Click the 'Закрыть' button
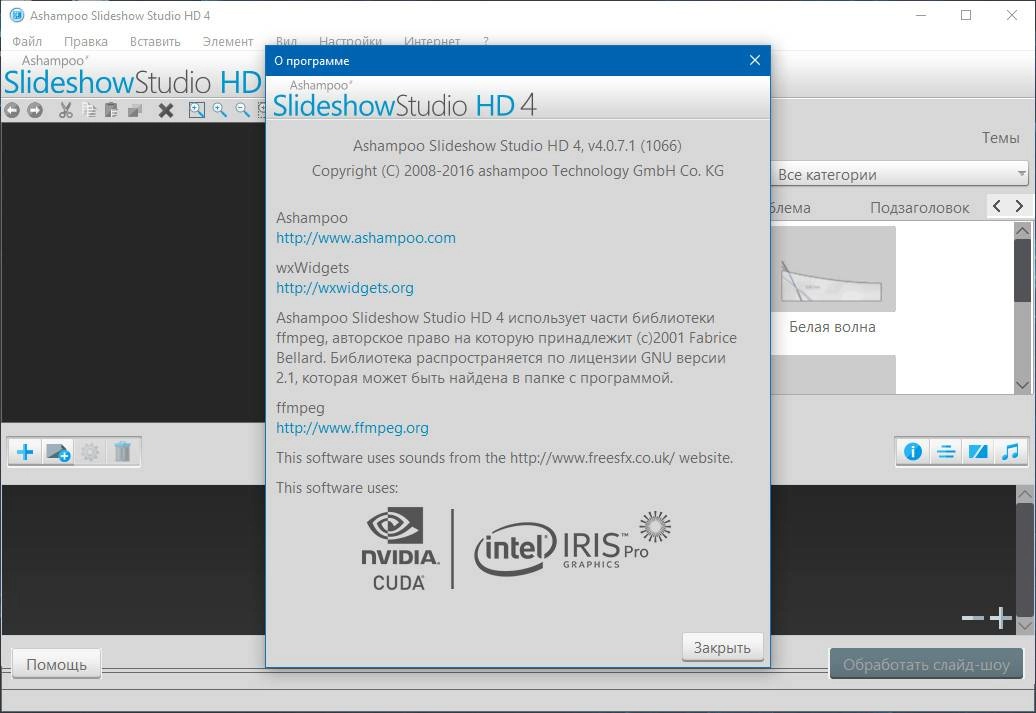Image resolution: width=1036 pixels, height=713 pixels. pos(722,648)
